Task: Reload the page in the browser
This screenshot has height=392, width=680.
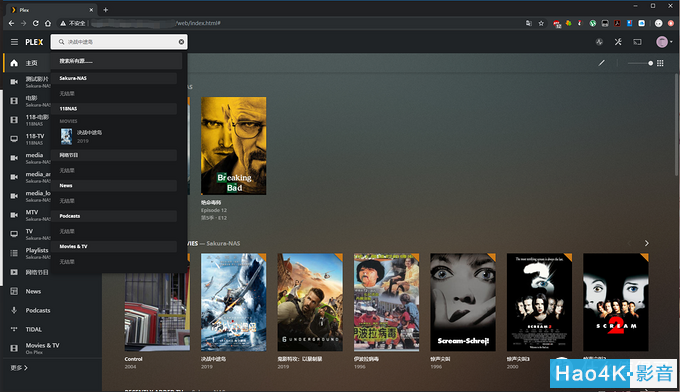Action: [x=36, y=23]
